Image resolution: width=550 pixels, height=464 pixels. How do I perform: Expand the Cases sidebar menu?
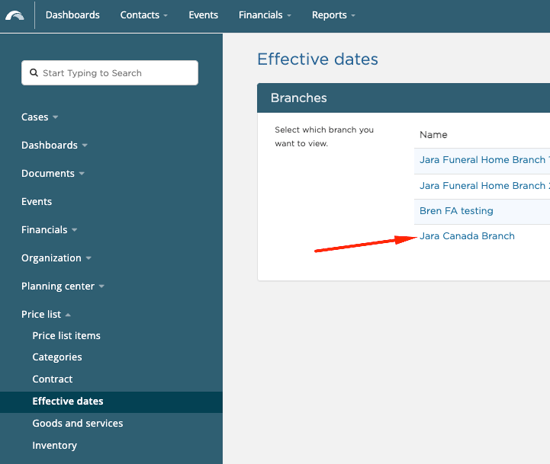point(40,117)
